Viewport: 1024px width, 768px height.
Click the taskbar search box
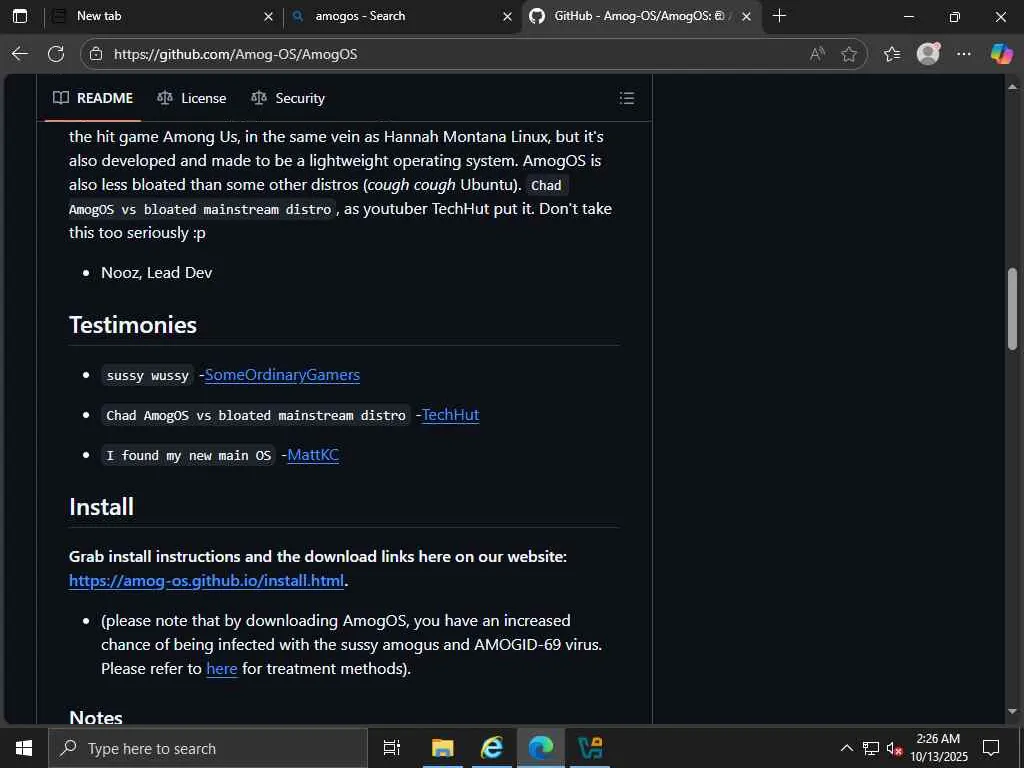(208, 748)
